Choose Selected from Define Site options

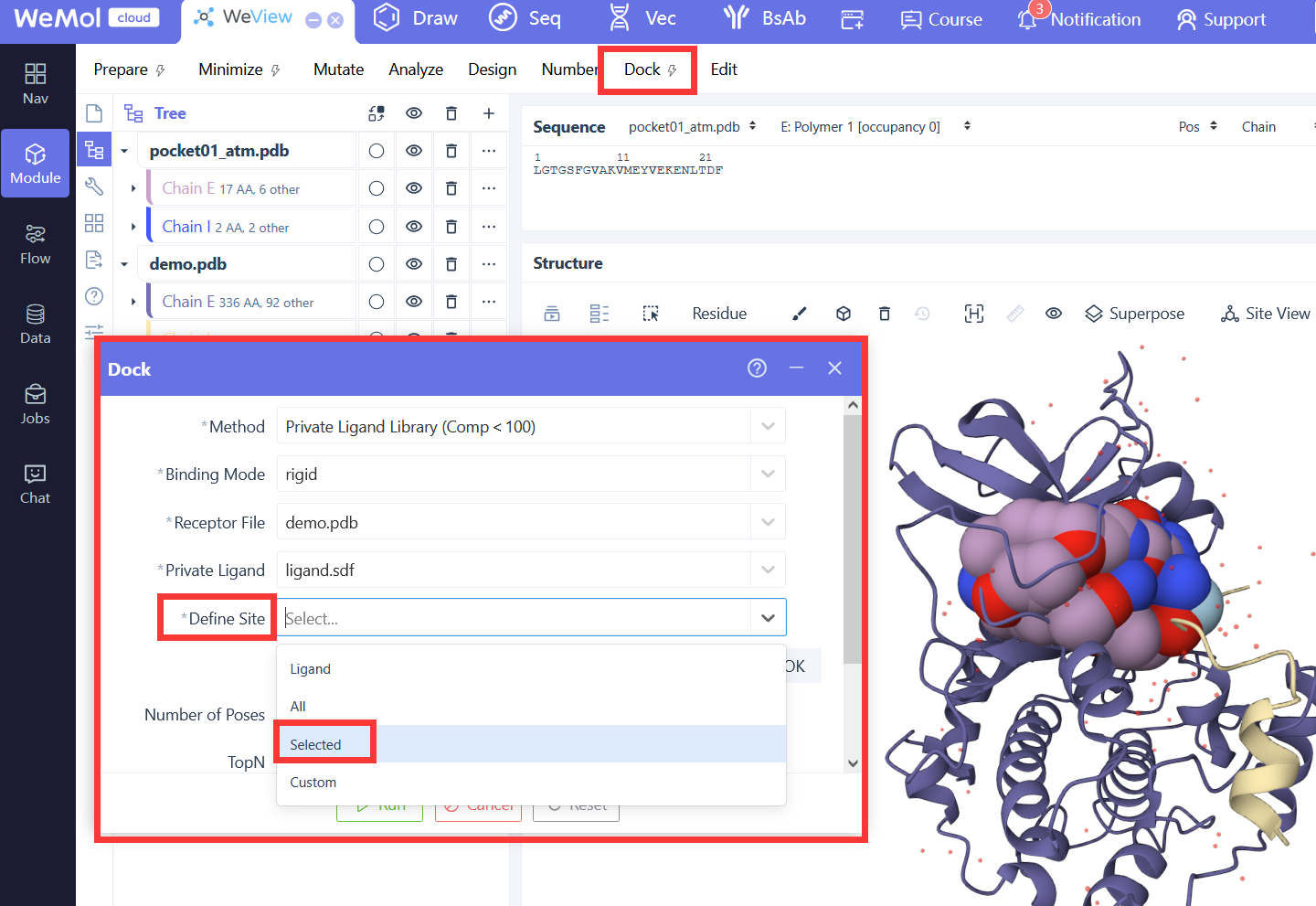[531, 744]
